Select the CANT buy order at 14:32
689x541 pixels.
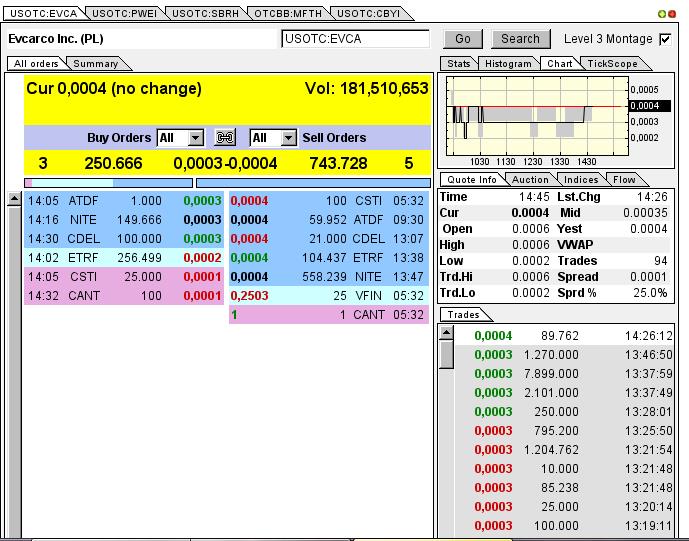(x=124, y=296)
